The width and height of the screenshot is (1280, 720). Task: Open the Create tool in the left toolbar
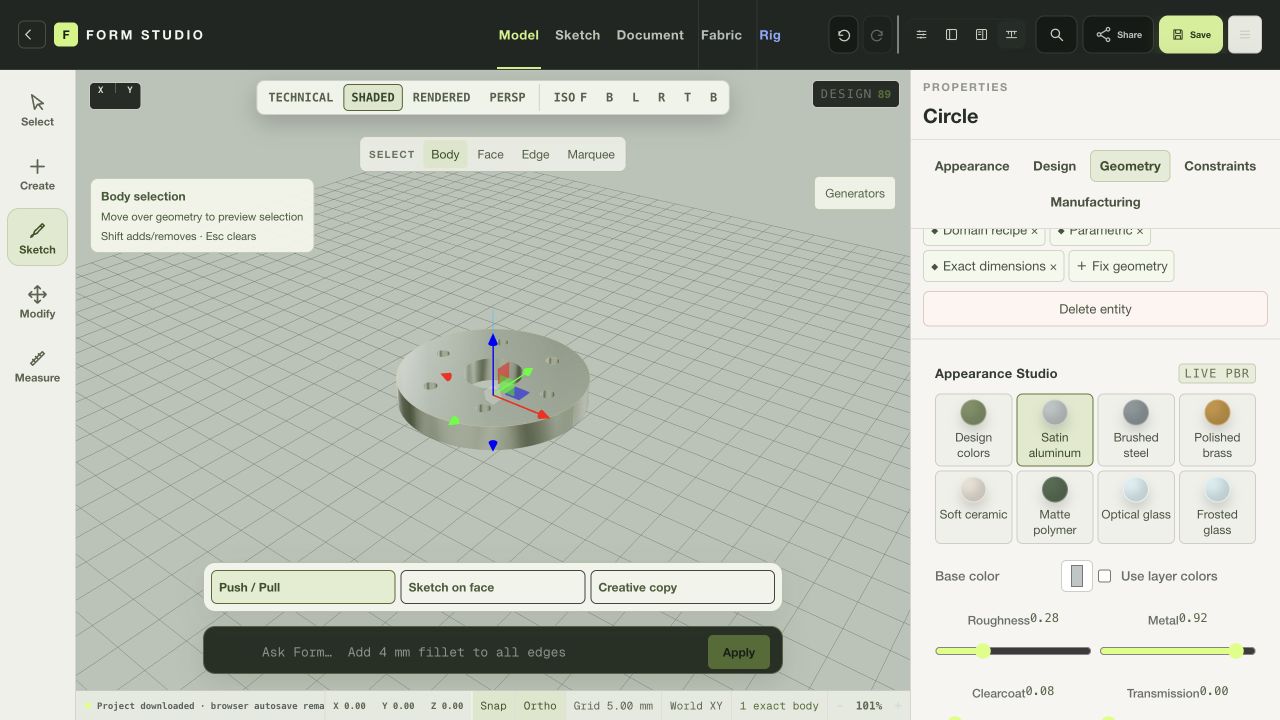pos(37,174)
